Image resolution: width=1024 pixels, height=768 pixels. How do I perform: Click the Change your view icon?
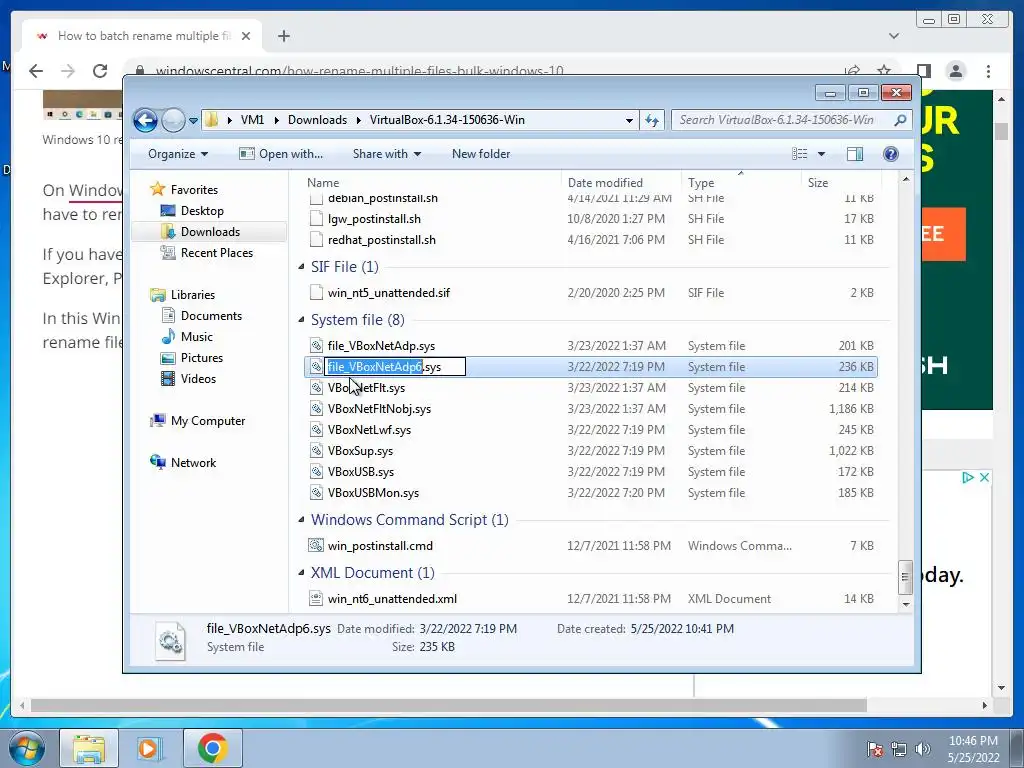(799, 154)
